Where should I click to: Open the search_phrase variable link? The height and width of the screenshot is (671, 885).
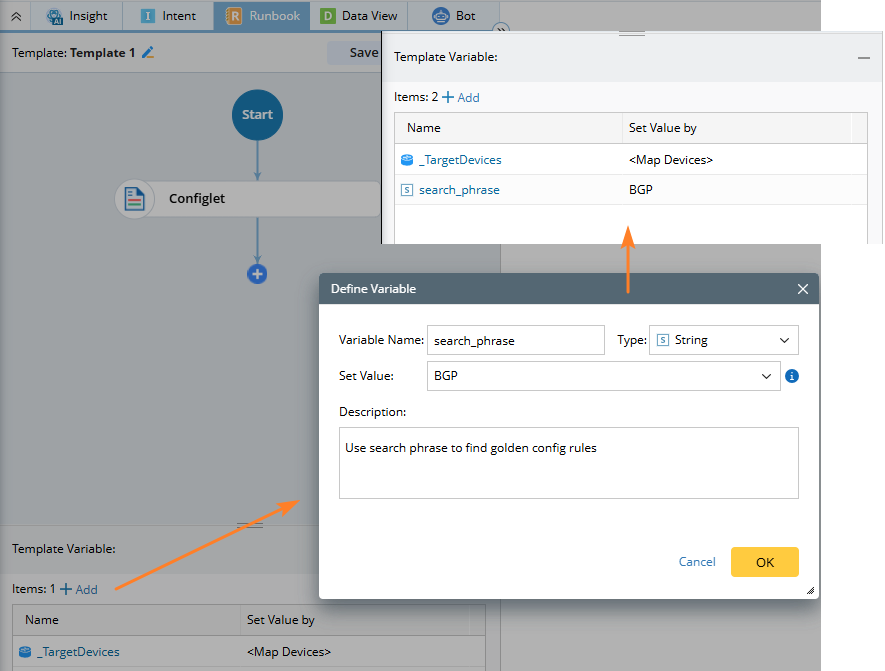(459, 190)
